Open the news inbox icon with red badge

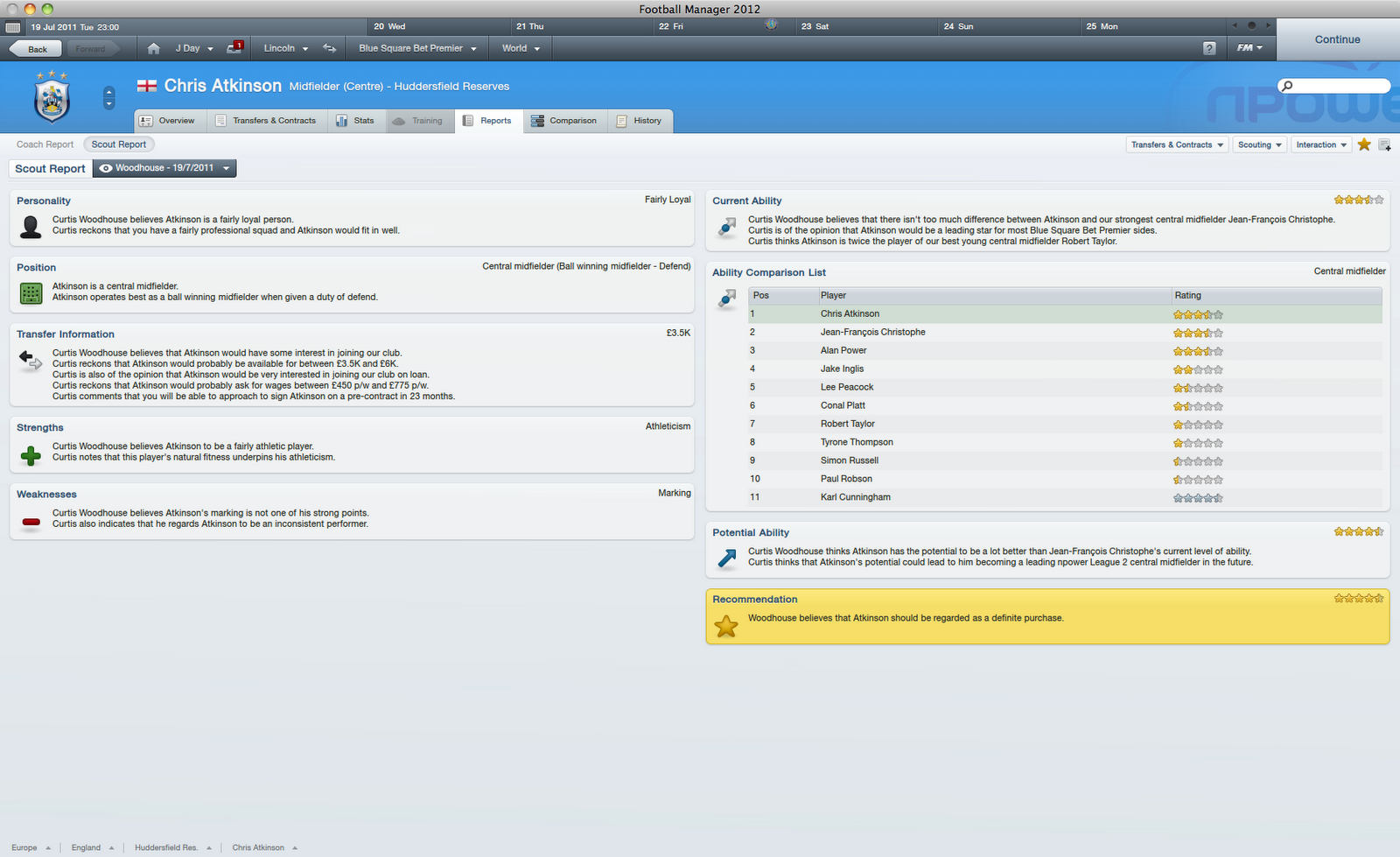click(234, 47)
